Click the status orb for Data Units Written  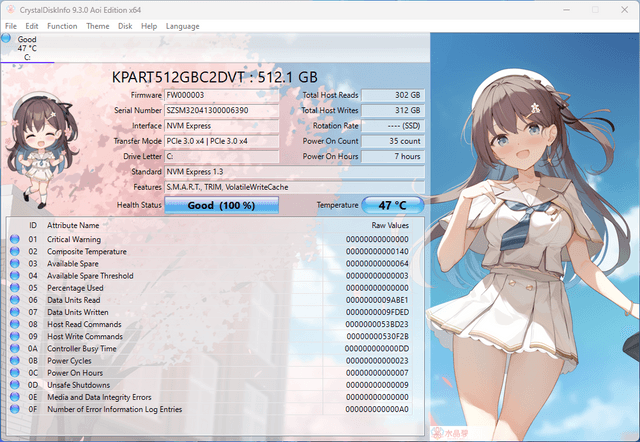15,312
